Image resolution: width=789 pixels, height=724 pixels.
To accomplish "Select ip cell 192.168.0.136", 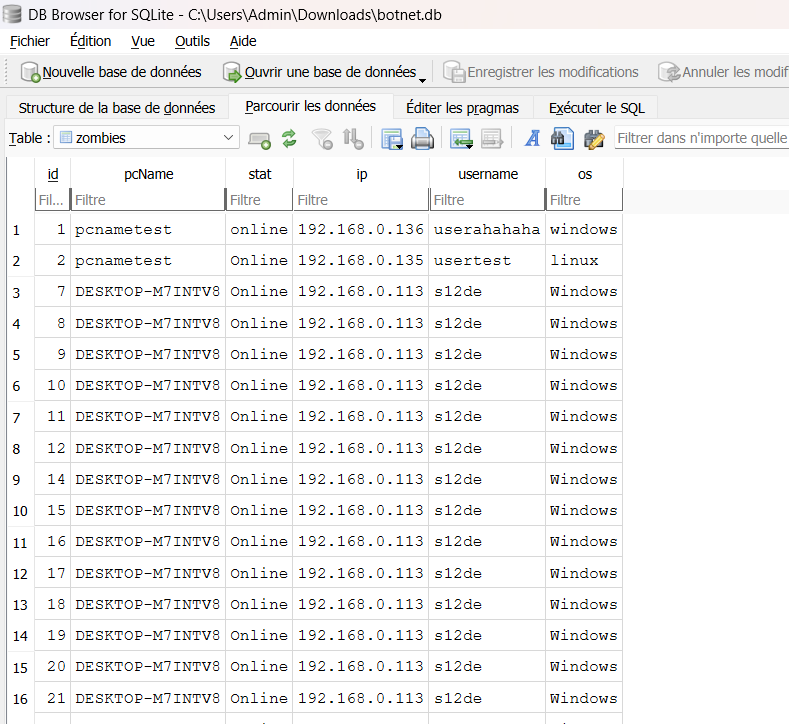I will click(361, 229).
